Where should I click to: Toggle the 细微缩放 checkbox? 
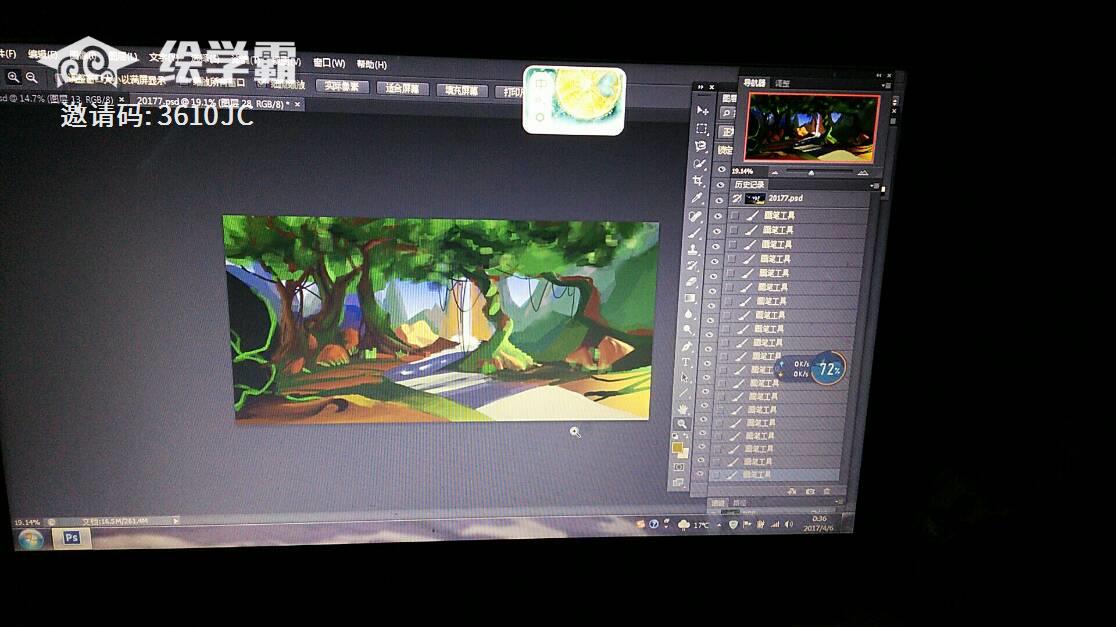pos(260,83)
